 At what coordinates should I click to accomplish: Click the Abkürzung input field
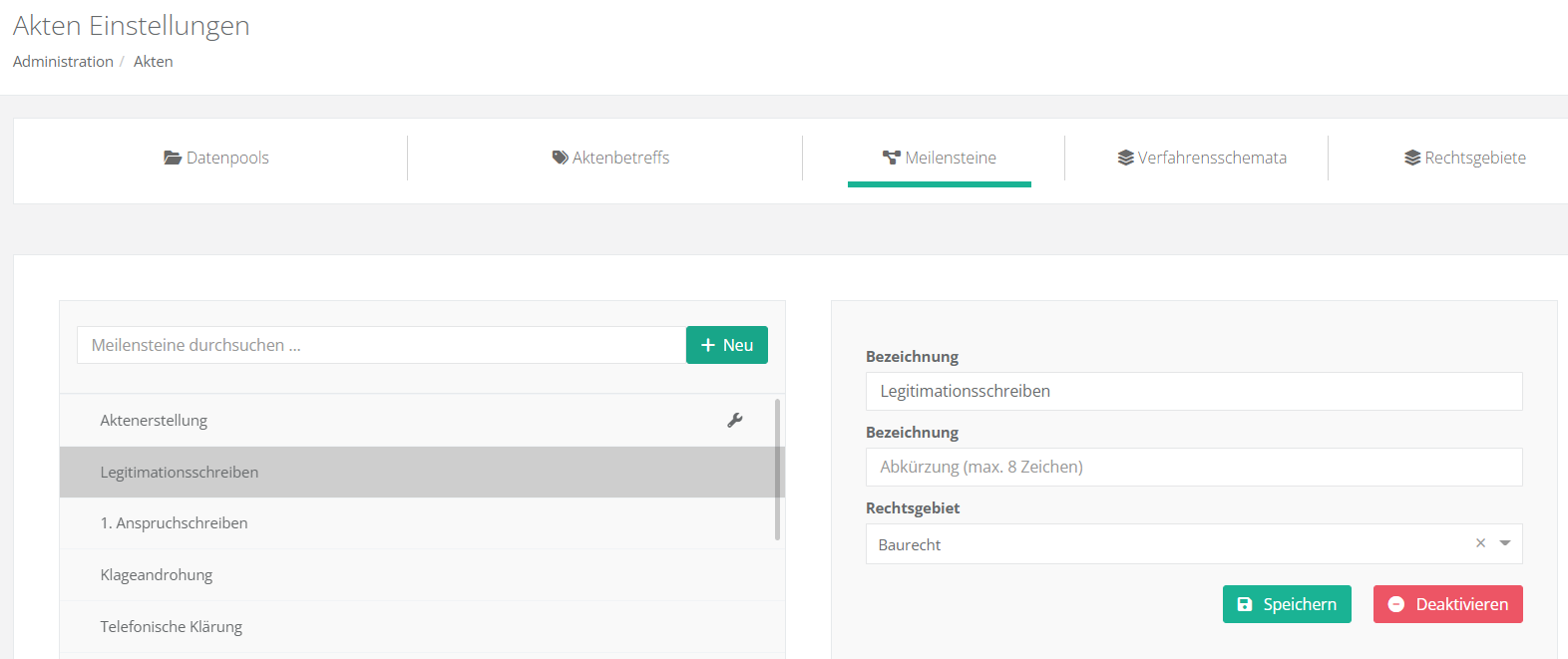pyautogui.click(x=1193, y=467)
